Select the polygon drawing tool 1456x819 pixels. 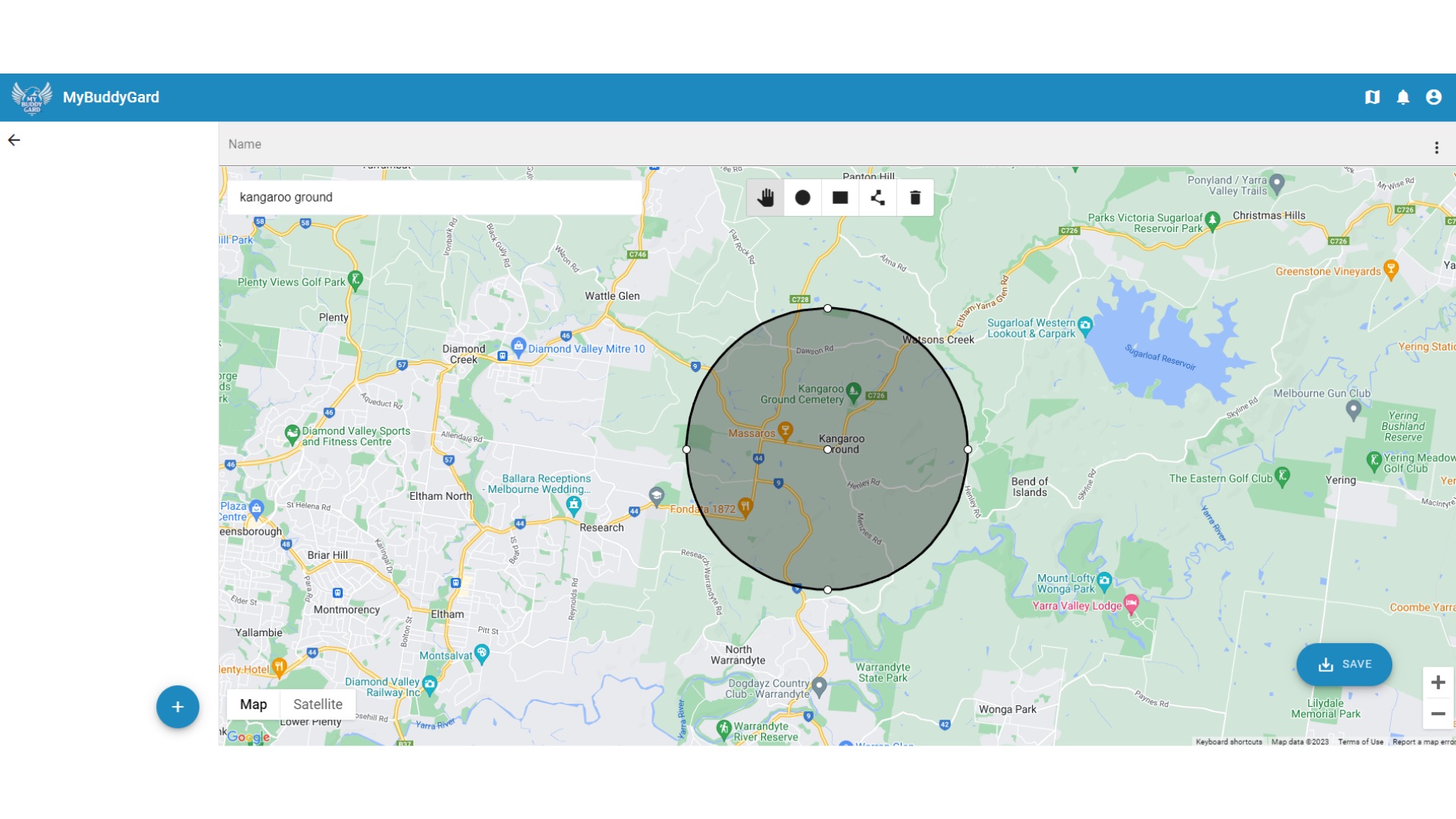pos(877,198)
